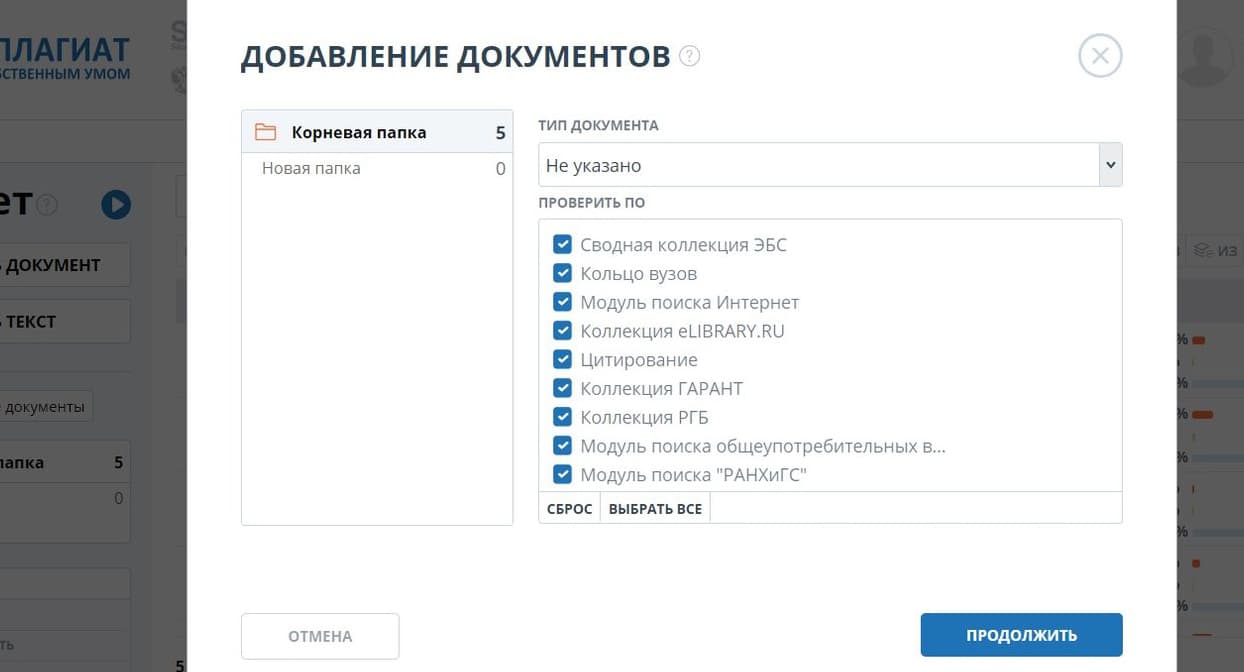Click the blue play icon in the background page
The height and width of the screenshot is (672, 1244).
point(116,205)
